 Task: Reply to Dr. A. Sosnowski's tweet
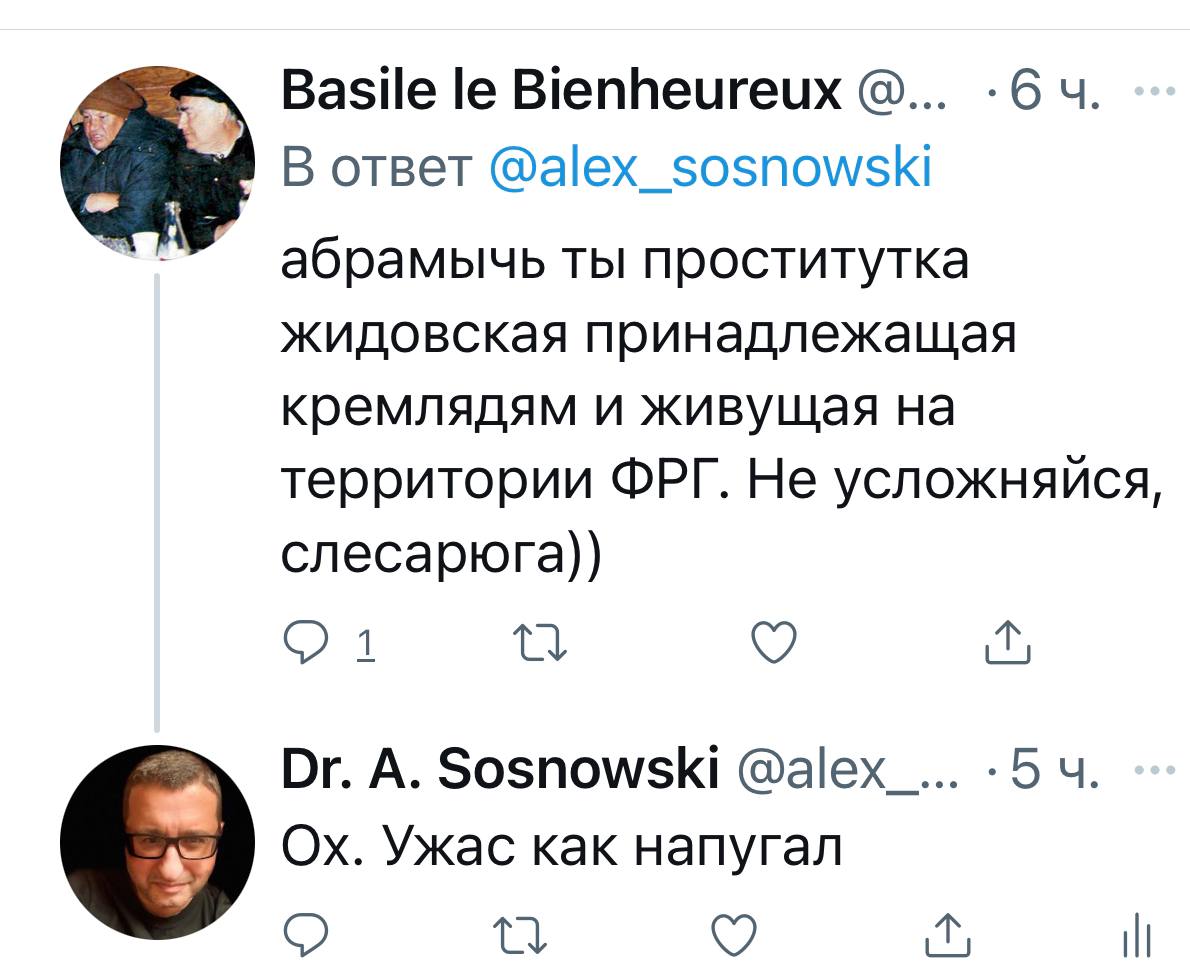[301, 937]
